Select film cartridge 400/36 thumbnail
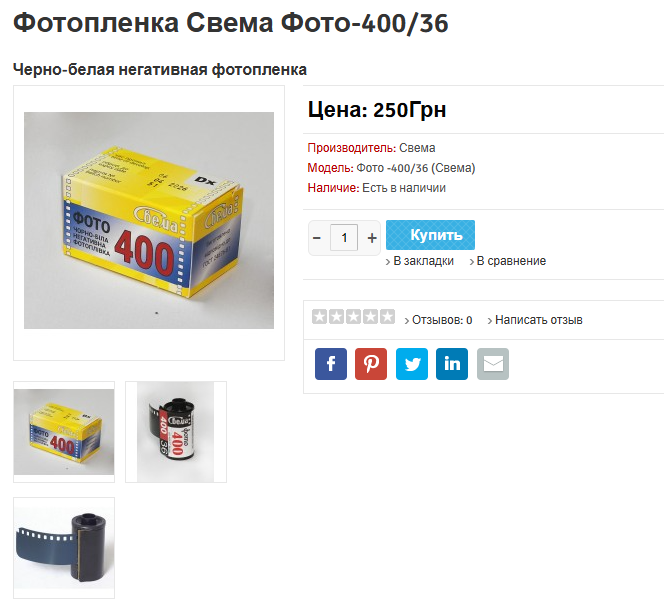 [176, 432]
